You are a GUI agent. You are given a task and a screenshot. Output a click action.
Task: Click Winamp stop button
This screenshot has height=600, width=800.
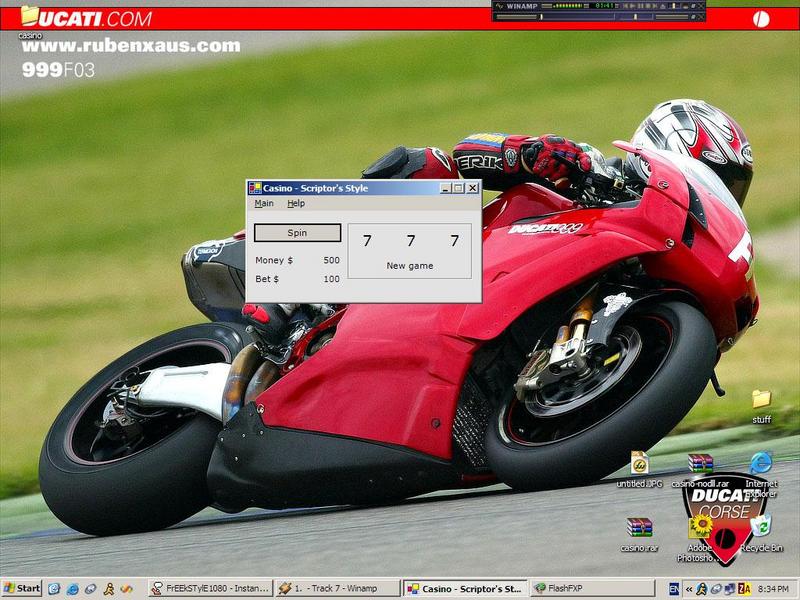648,6
